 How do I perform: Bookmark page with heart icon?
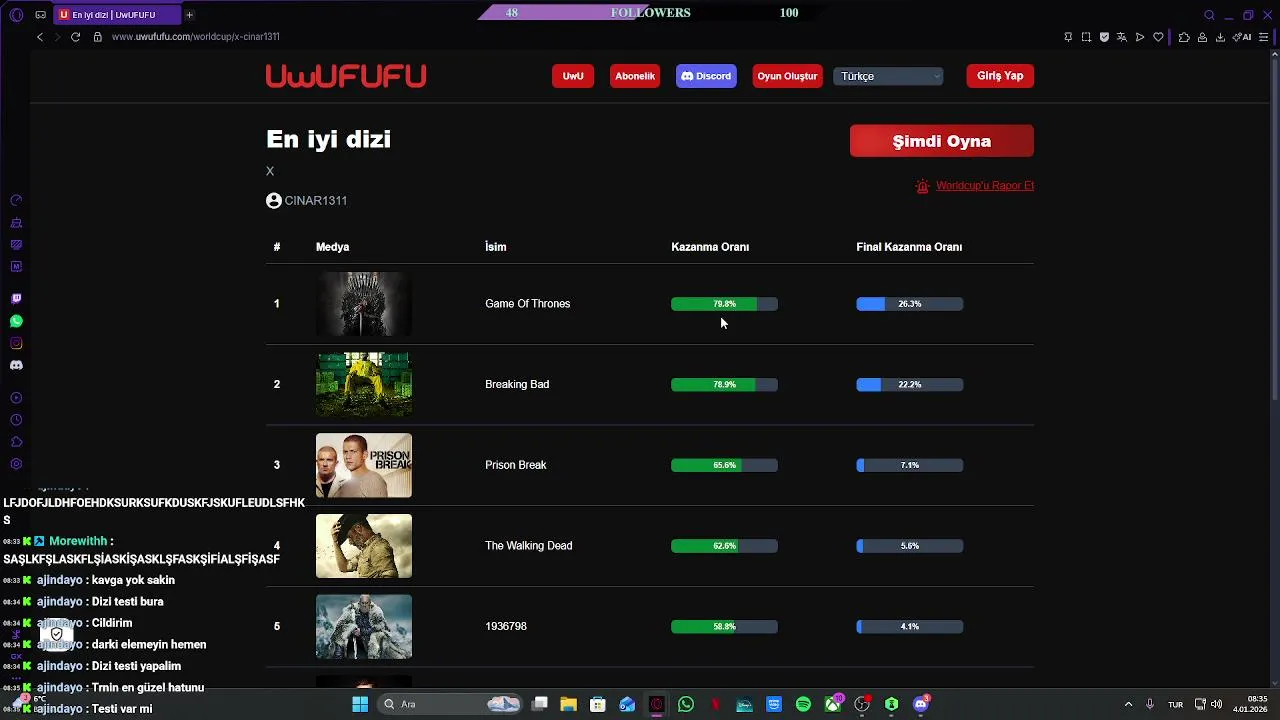coord(1158,37)
